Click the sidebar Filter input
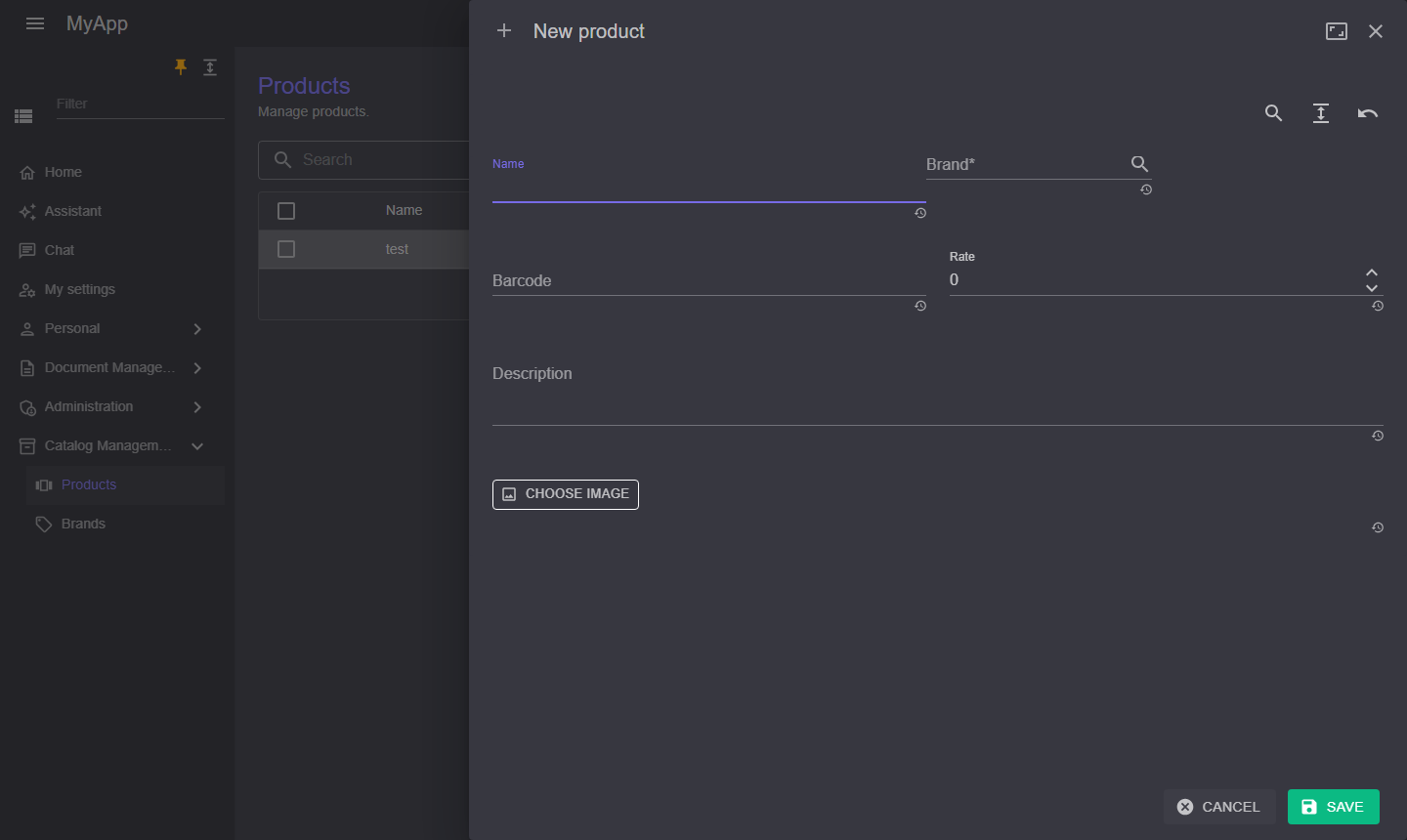Viewport: 1407px width, 840px height. click(141, 105)
